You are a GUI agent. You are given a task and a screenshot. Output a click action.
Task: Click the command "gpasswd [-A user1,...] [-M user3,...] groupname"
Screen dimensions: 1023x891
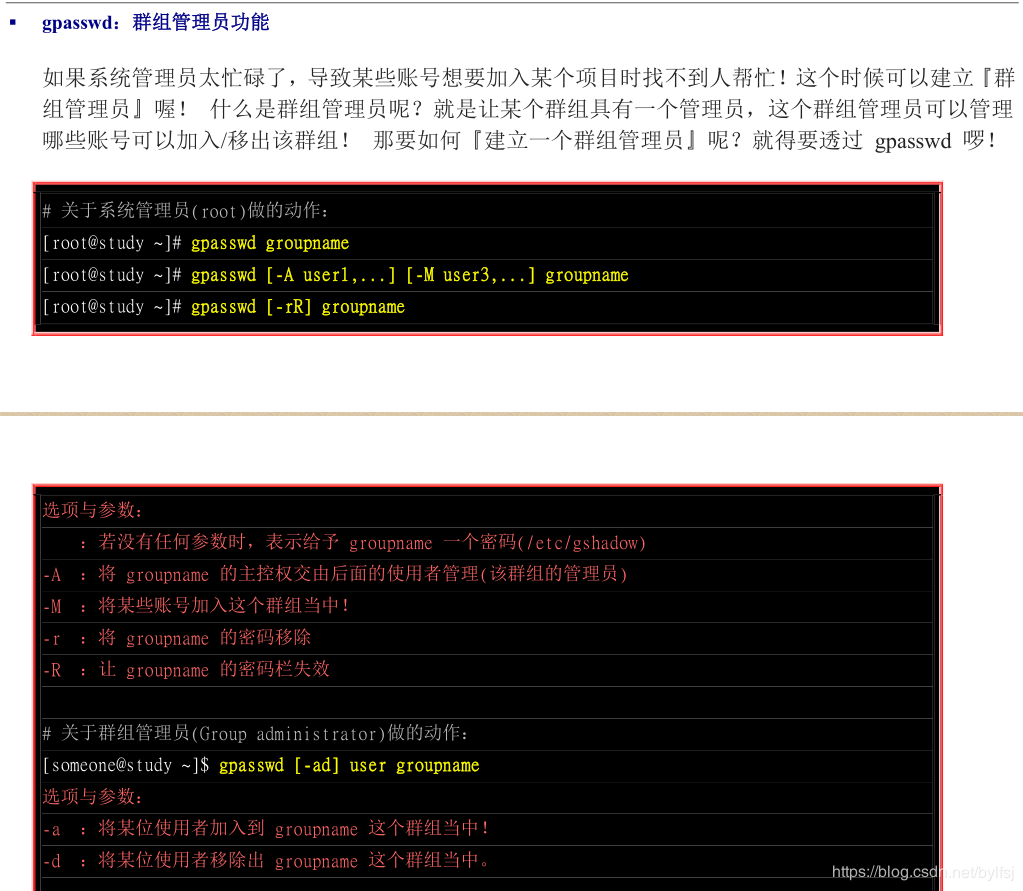pyautogui.click(x=410, y=275)
